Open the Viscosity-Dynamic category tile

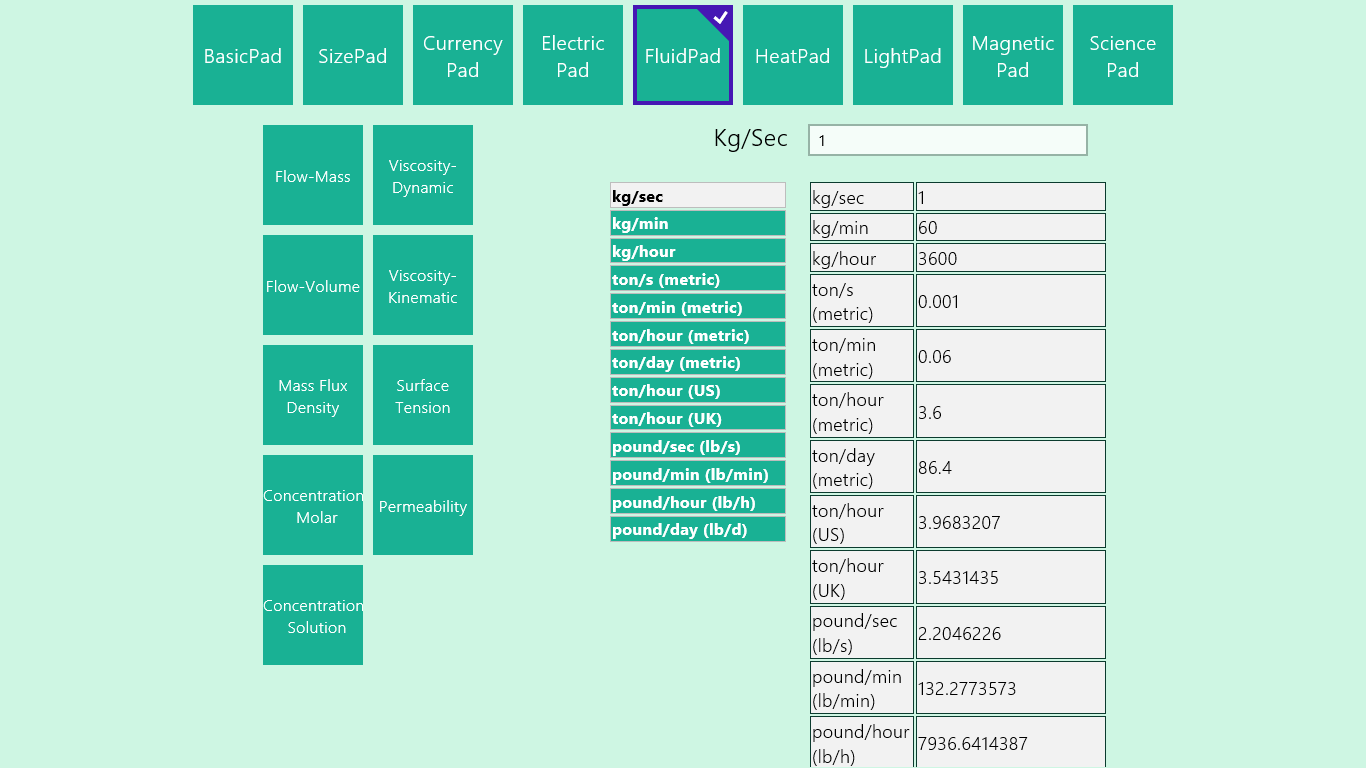tap(423, 175)
